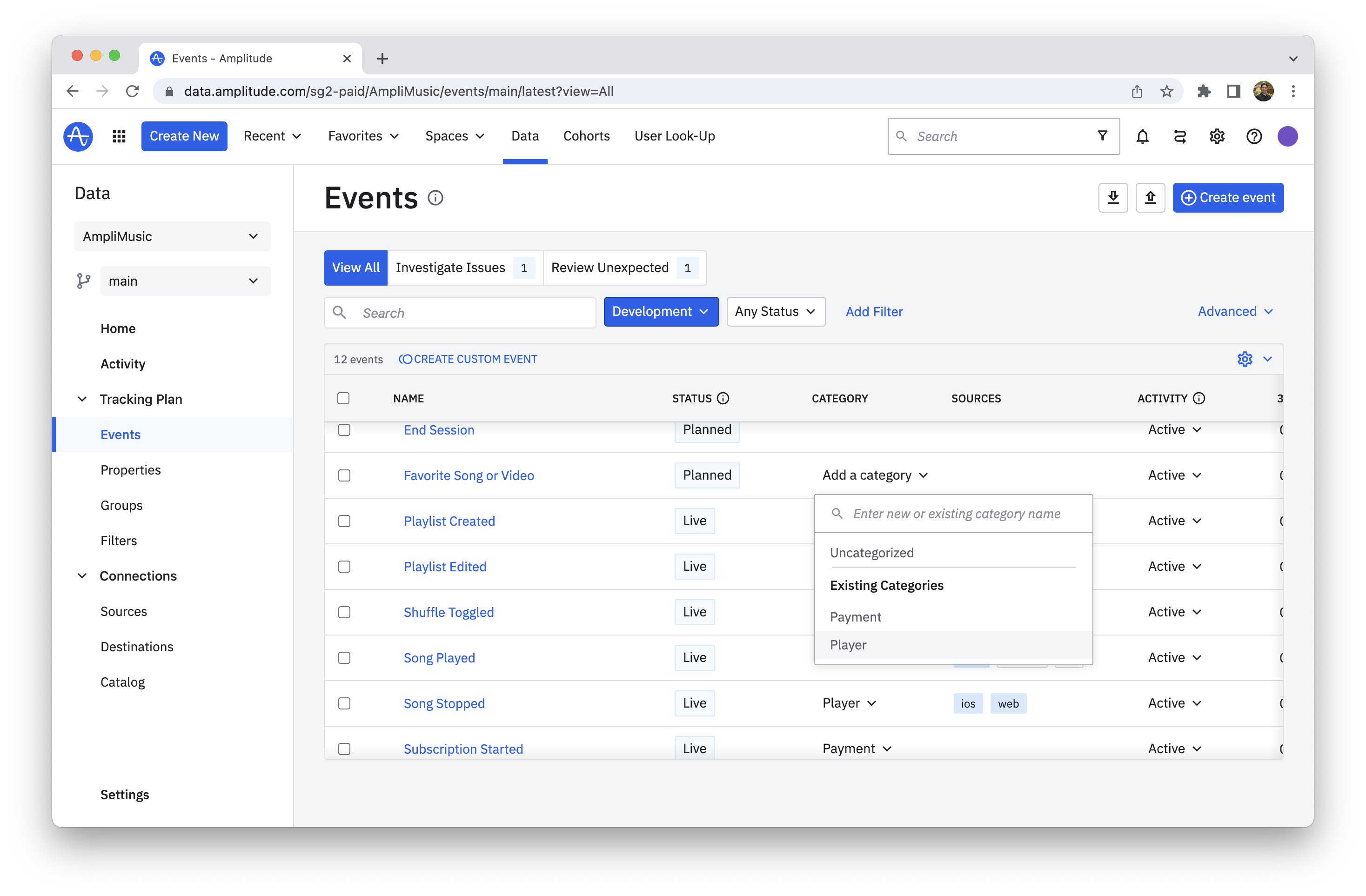Viewport: 1366px width, 896px height.
Task: Select Player from existing categories
Action: (x=848, y=645)
